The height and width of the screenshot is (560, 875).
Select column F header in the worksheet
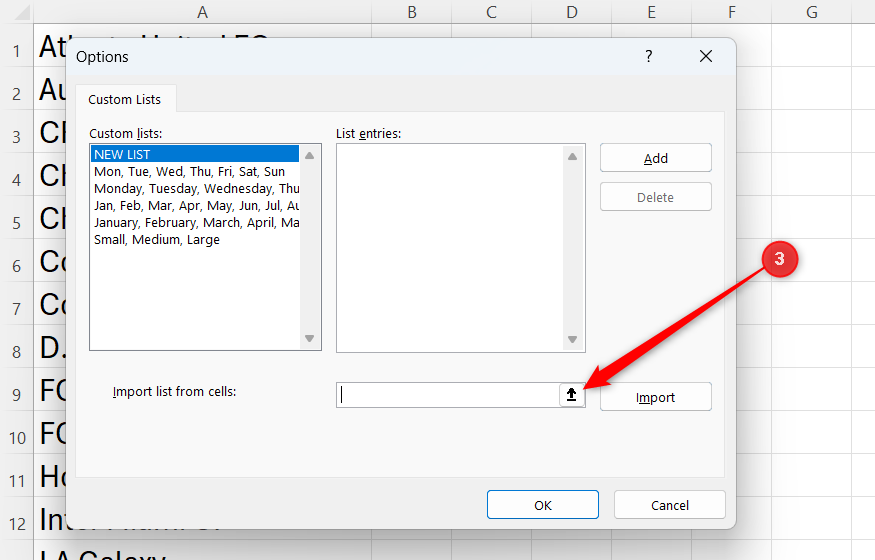tap(732, 12)
